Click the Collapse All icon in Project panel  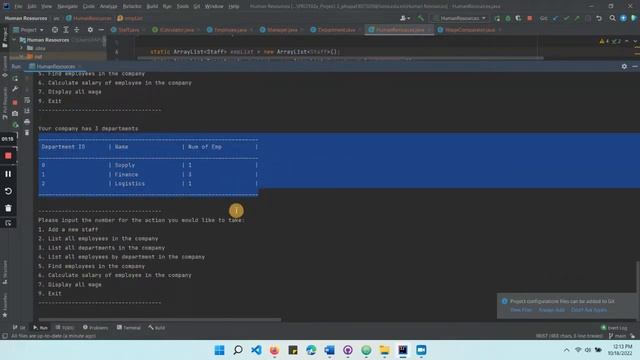77,30
